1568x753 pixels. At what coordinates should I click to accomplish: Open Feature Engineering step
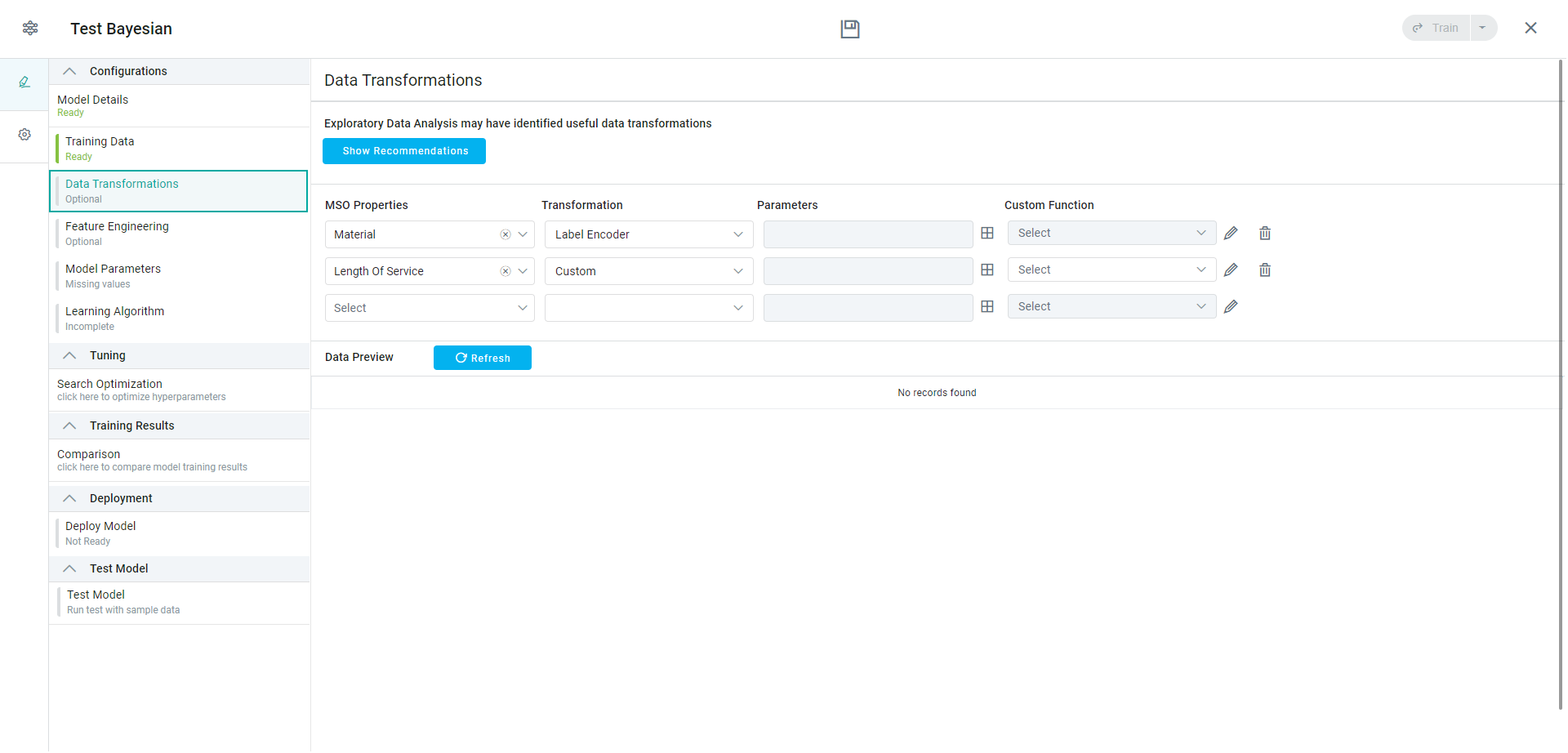tap(117, 233)
